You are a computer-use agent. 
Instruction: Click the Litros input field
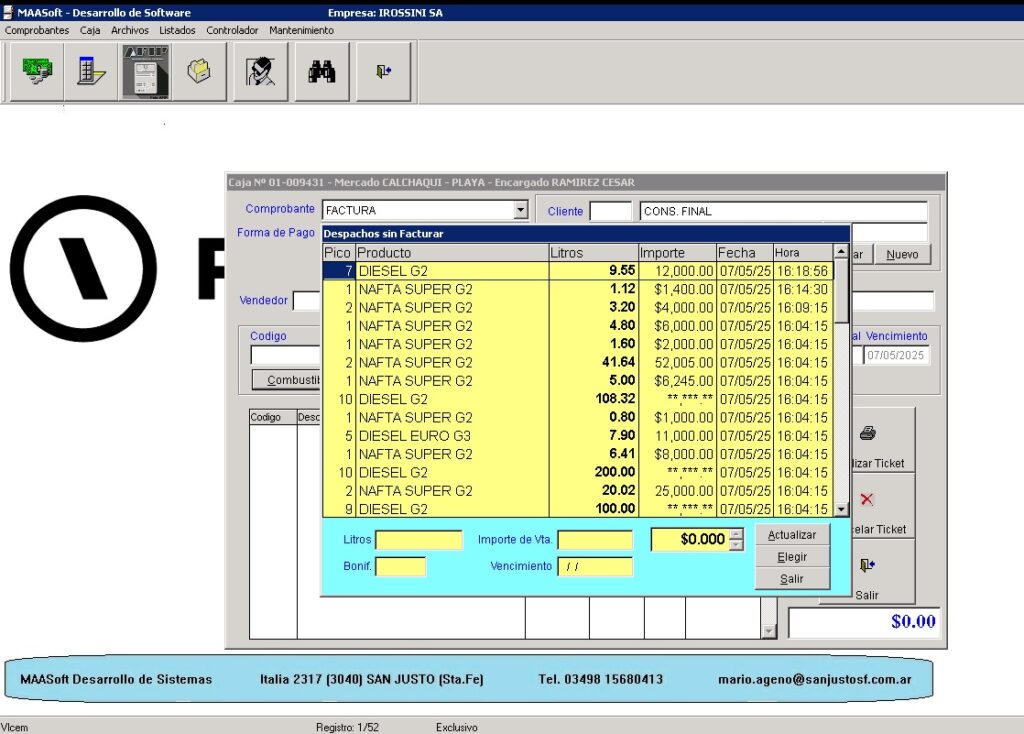click(418, 540)
